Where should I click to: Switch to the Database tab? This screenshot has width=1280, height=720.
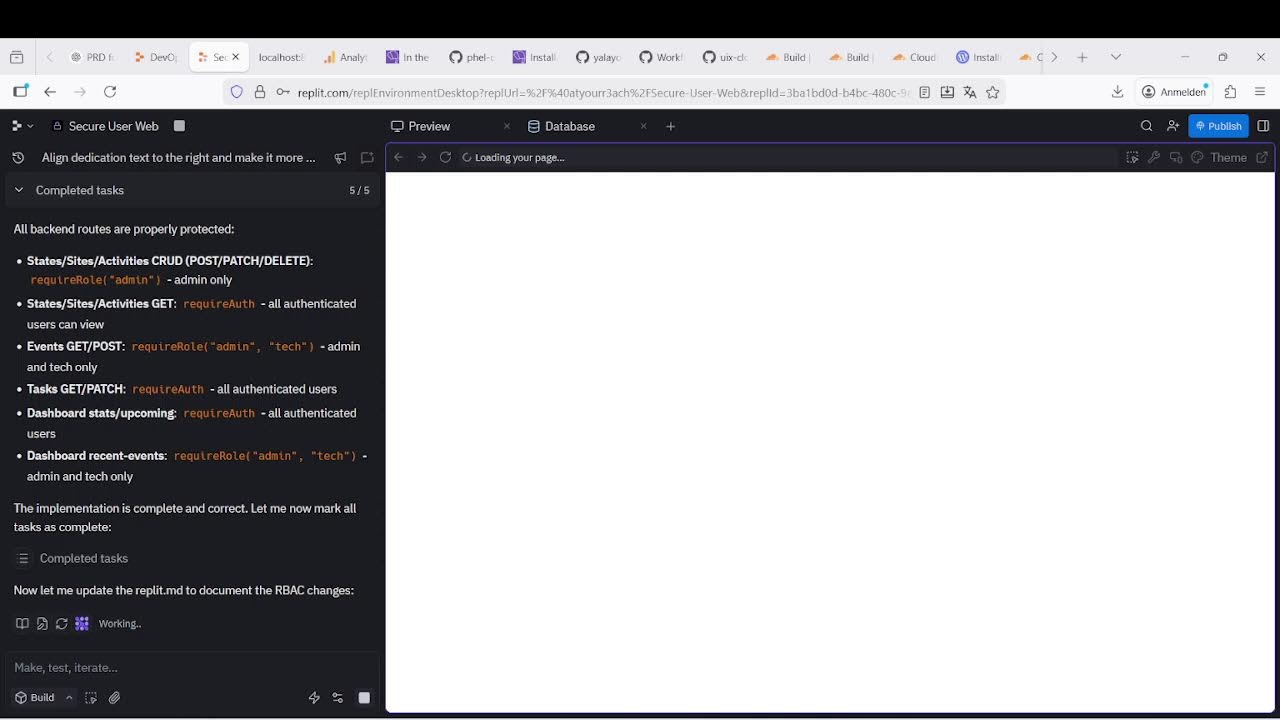(562, 126)
